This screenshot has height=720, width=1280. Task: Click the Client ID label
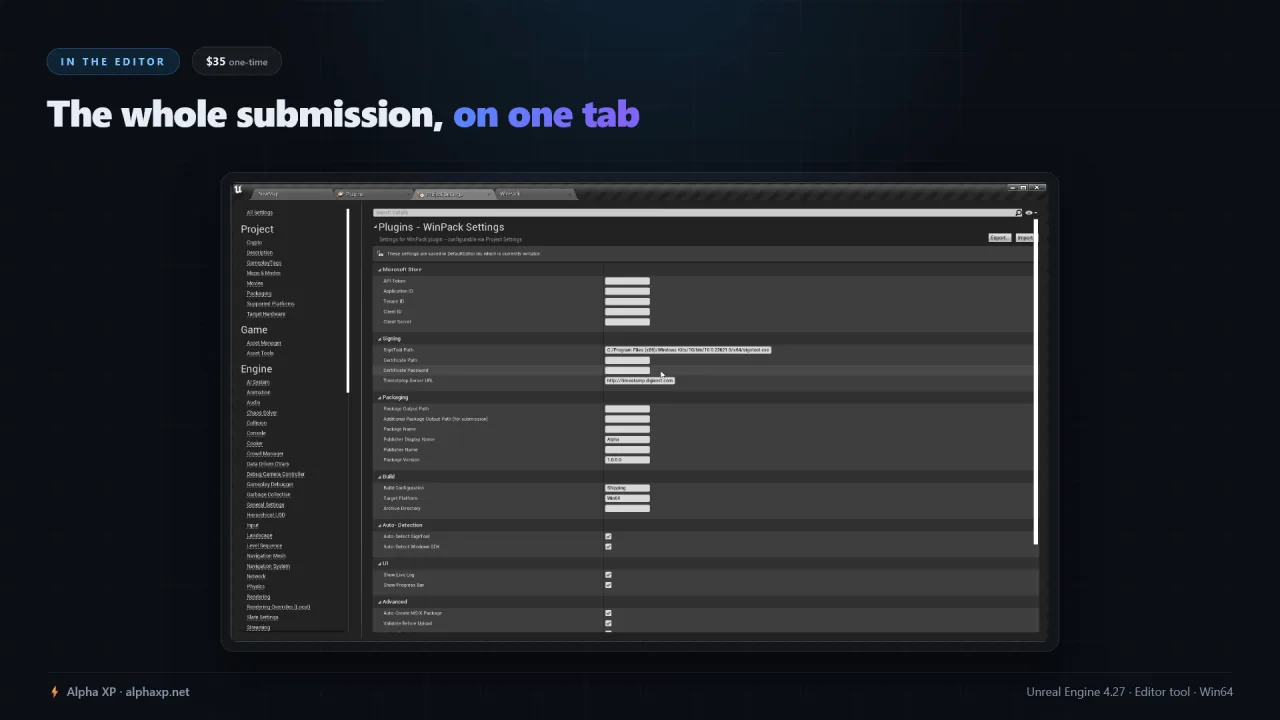[x=393, y=312]
